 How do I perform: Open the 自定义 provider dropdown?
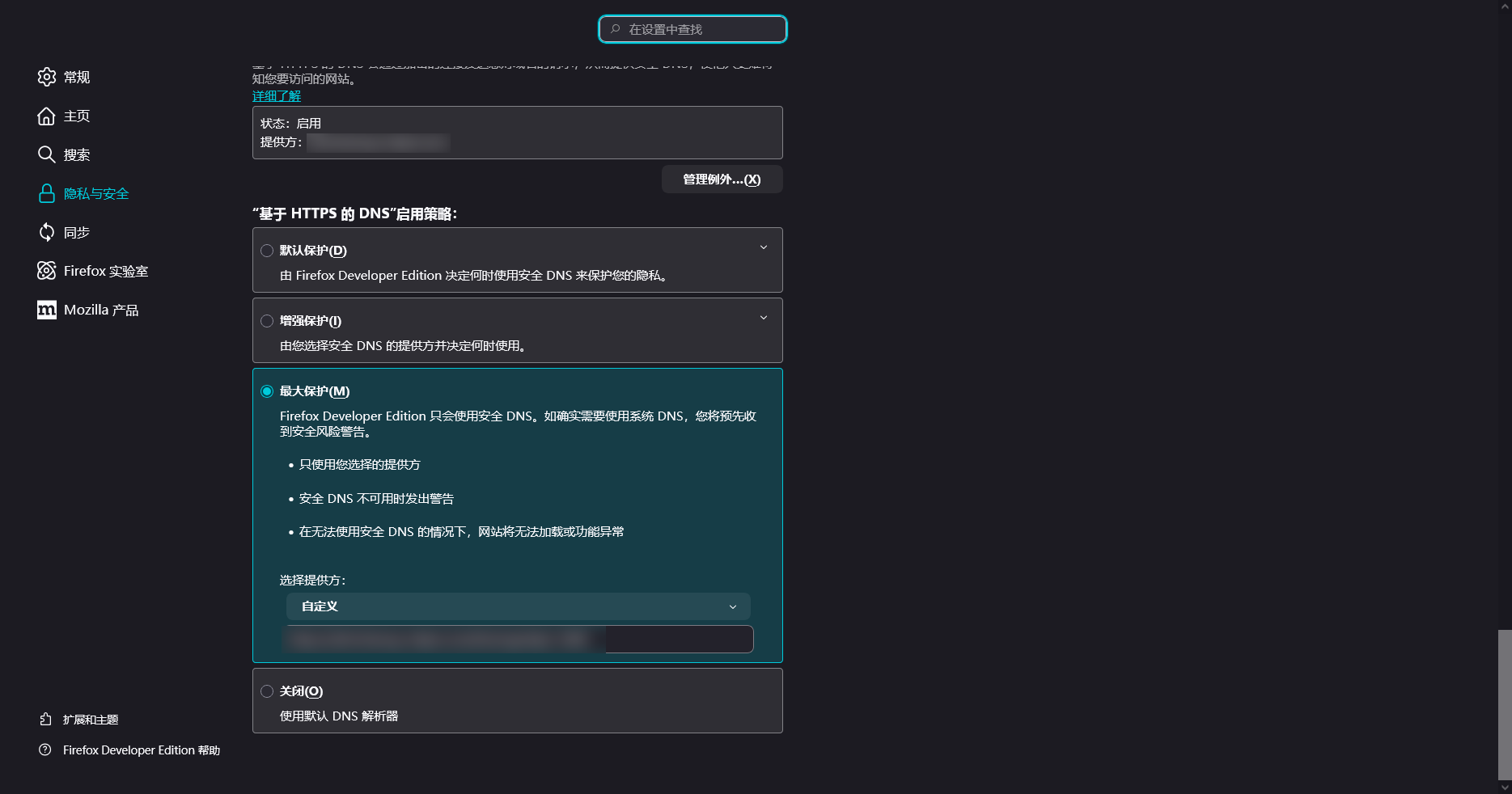click(x=517, y=606)
